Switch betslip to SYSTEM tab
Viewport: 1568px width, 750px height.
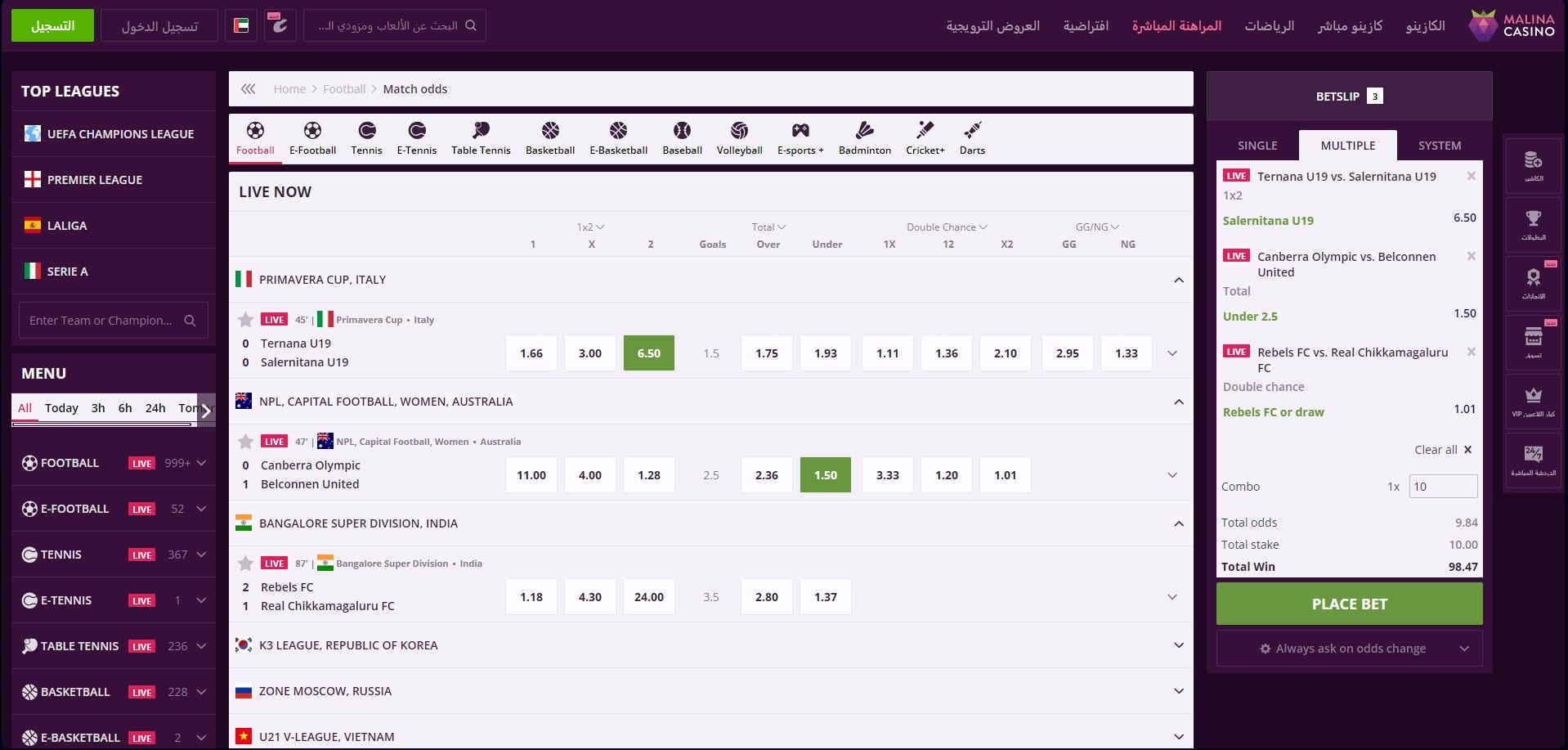1440,146
